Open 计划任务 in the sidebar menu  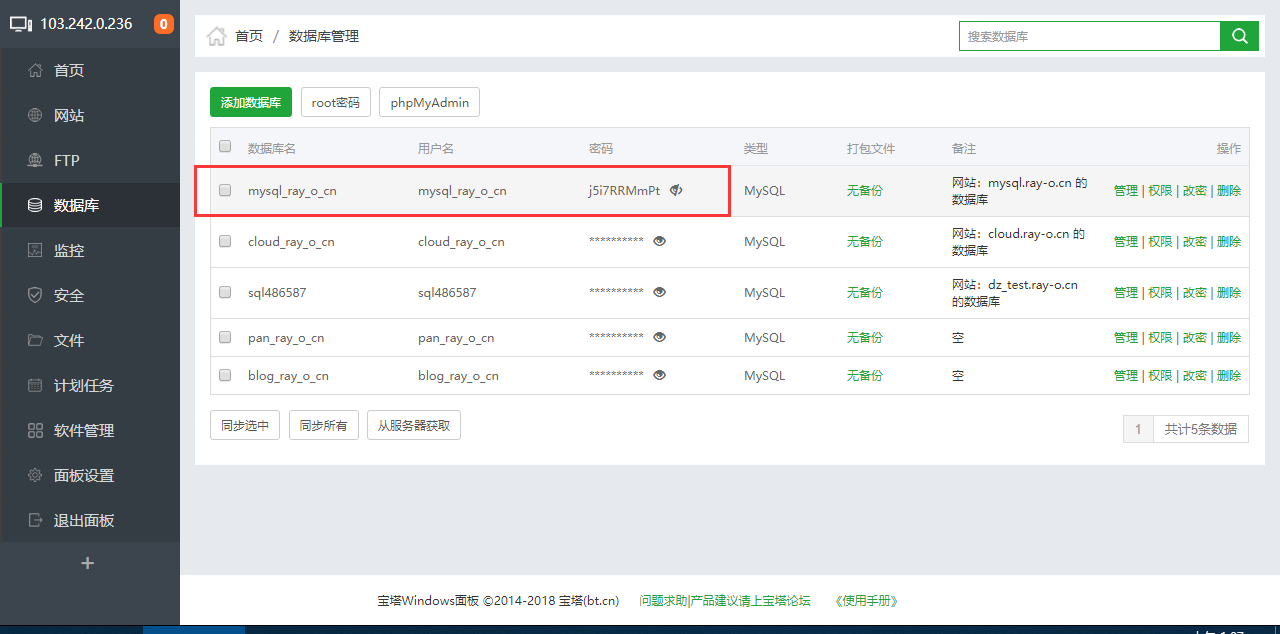click(x=84, y=386)
